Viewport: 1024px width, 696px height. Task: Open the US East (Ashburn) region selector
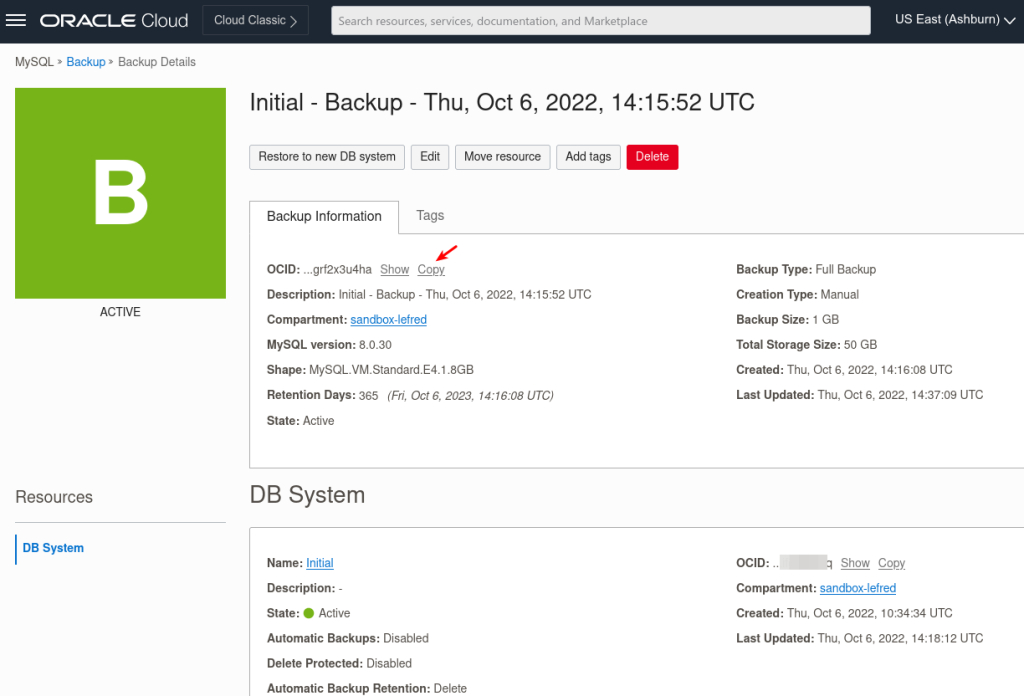coord(952,19)
